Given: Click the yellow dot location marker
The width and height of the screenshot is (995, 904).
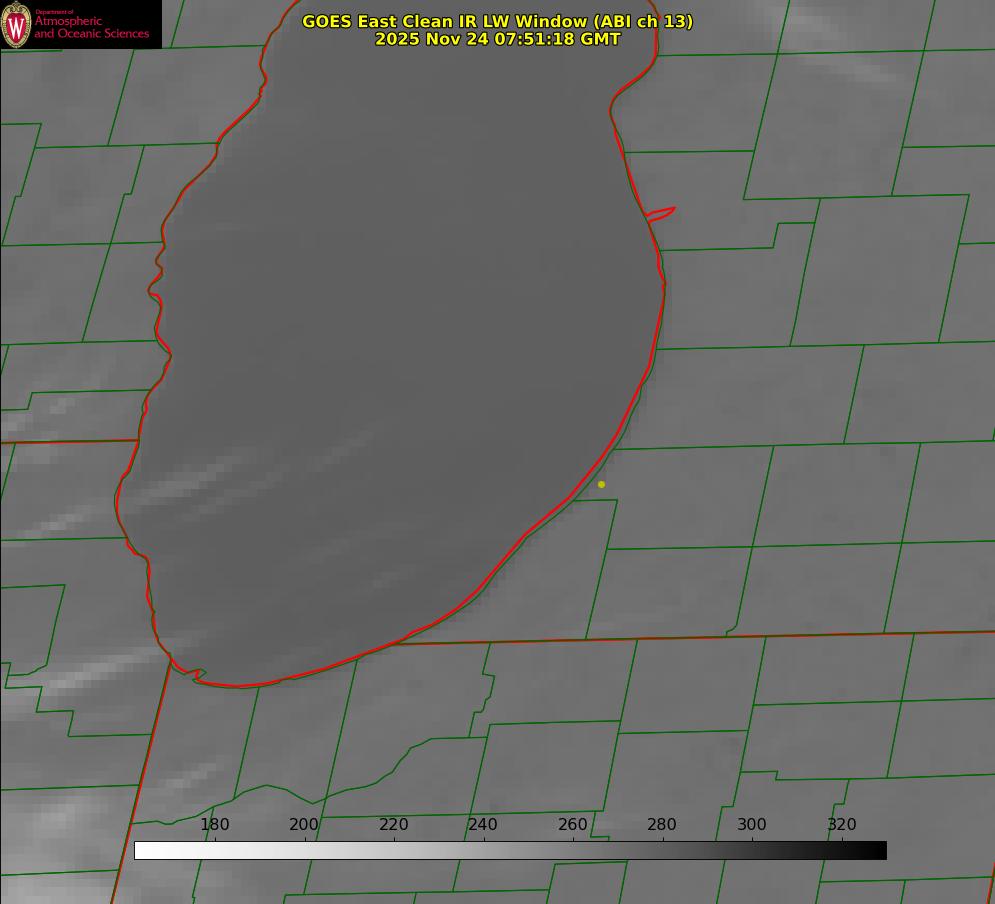Looking at the screenshot, I should click(x=601, y=484).
